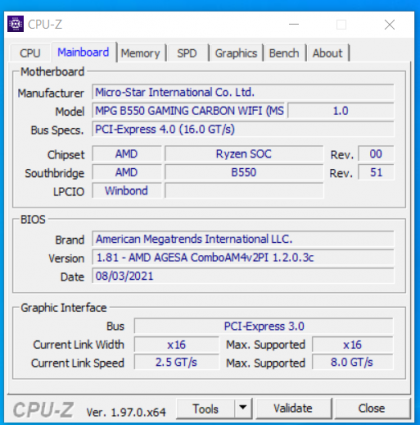Open the About tab

pyautogui.click(x=327, y=53)
